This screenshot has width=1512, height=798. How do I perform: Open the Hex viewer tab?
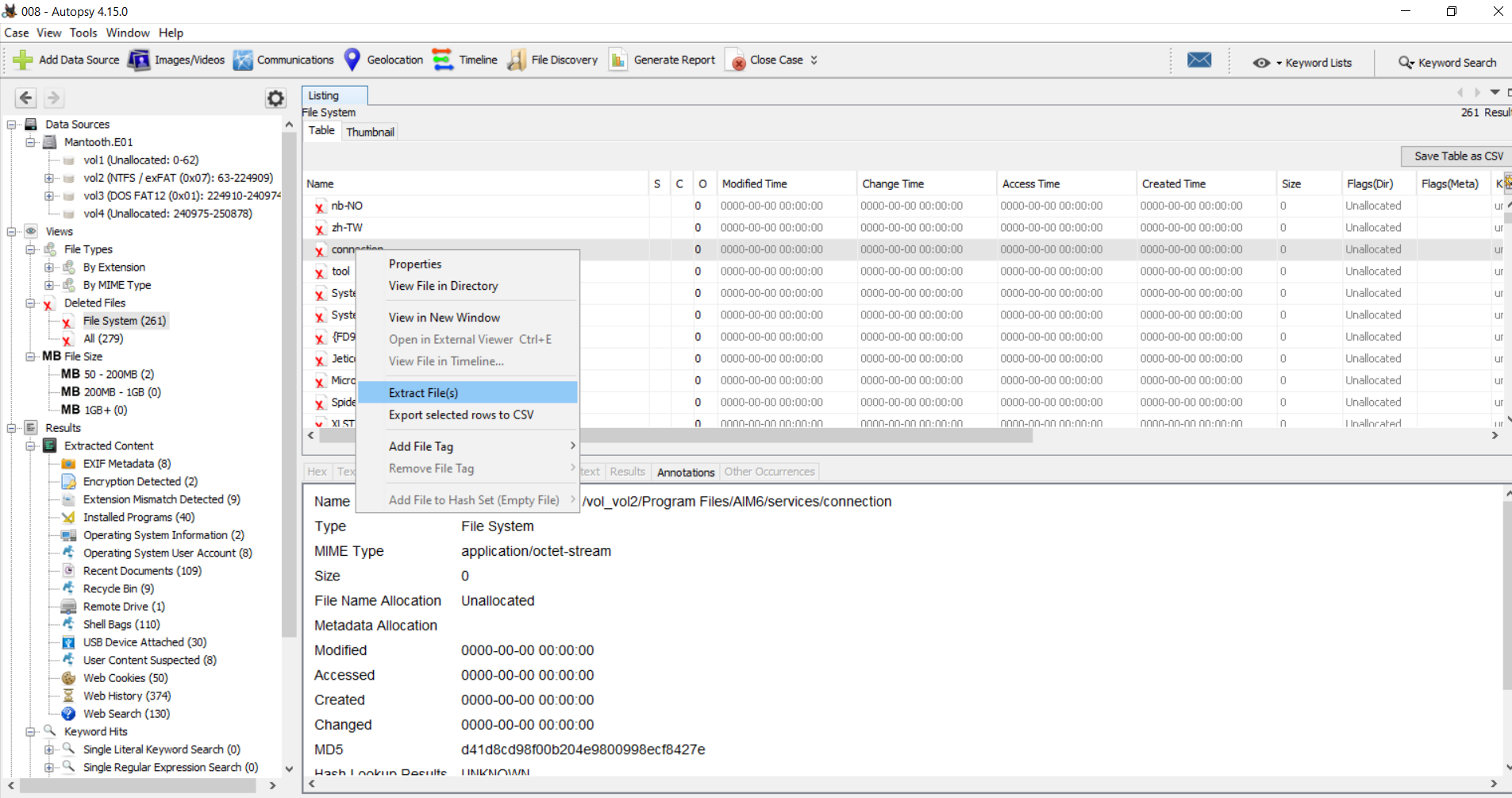(x=317, y=472)
